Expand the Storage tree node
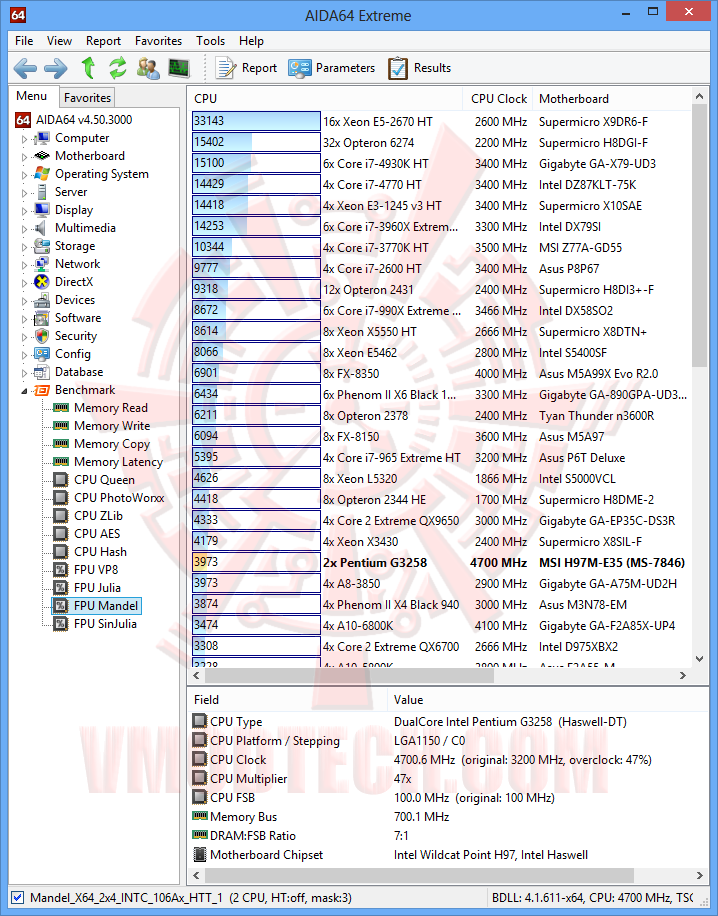Viewport: 718px width, 916px height. click(x=25, y=247)
